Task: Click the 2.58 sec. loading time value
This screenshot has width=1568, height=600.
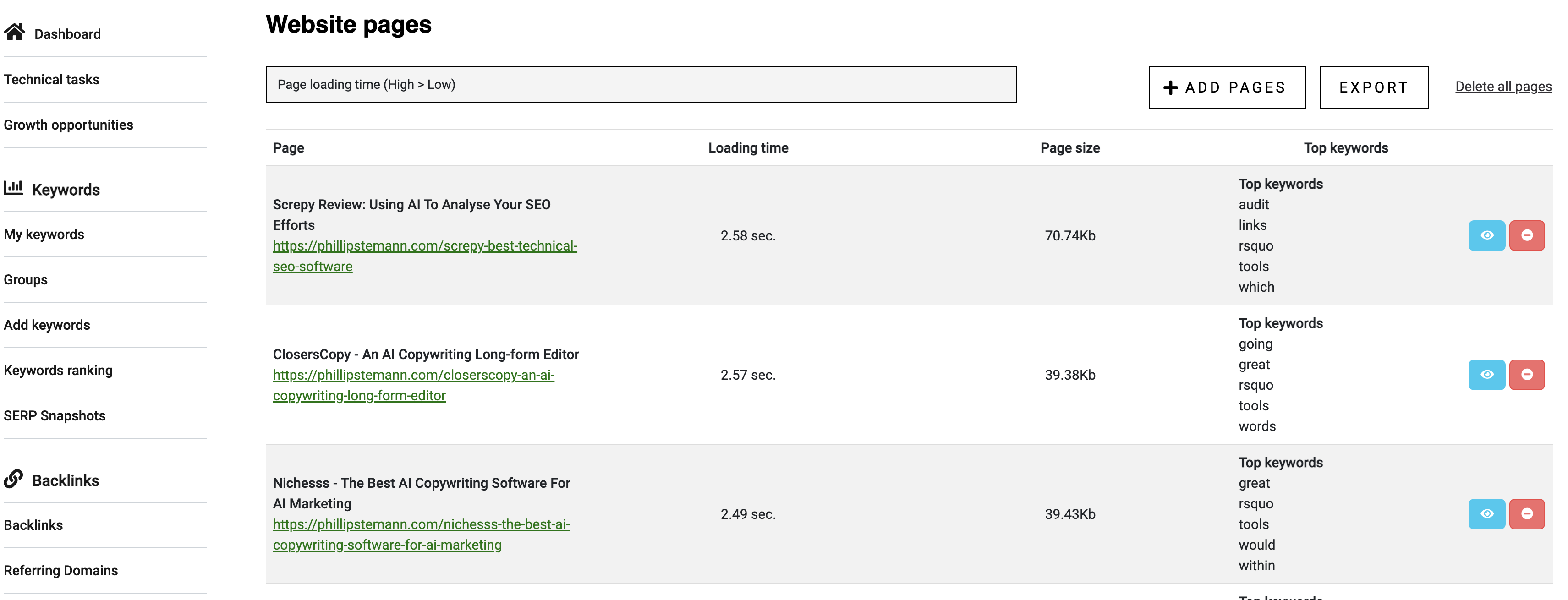Action: 748,235
